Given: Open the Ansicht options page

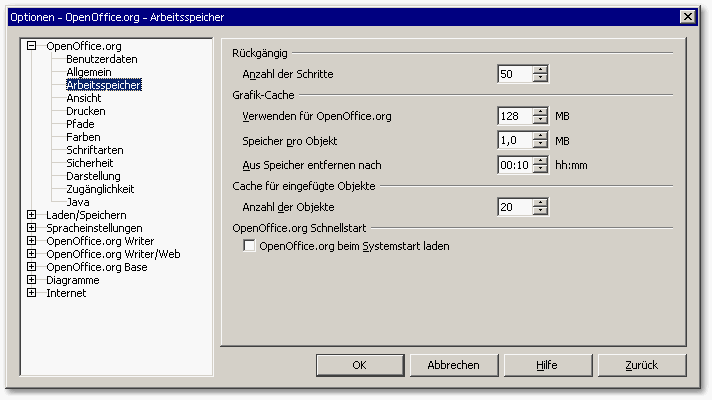Looking at the screenshot, I should coord(83,98).
